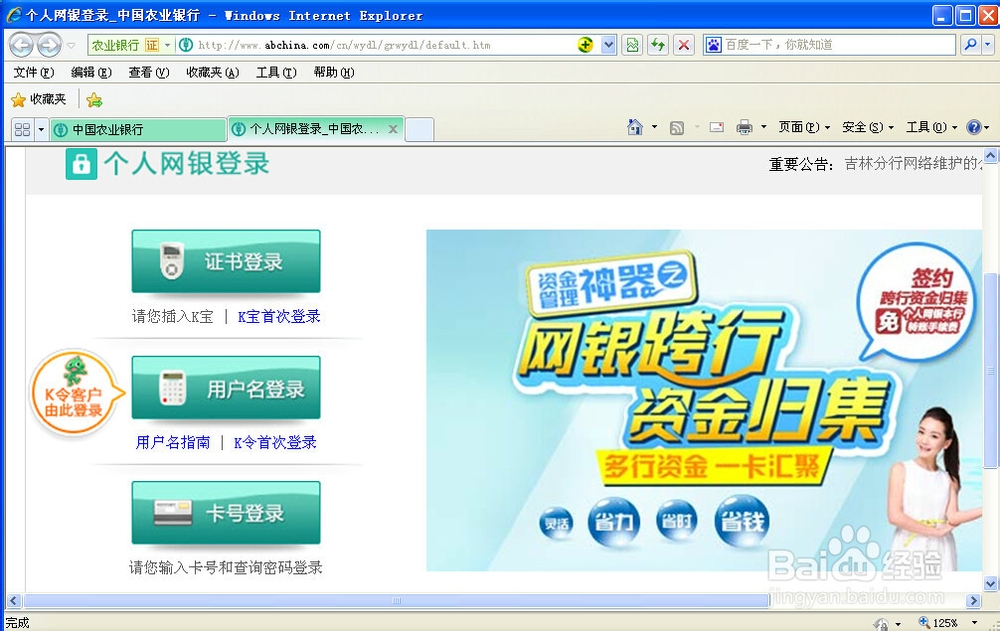Open the K宝首次登录 link
Viewport: 1000px width, 631px height.
point(279,316)
